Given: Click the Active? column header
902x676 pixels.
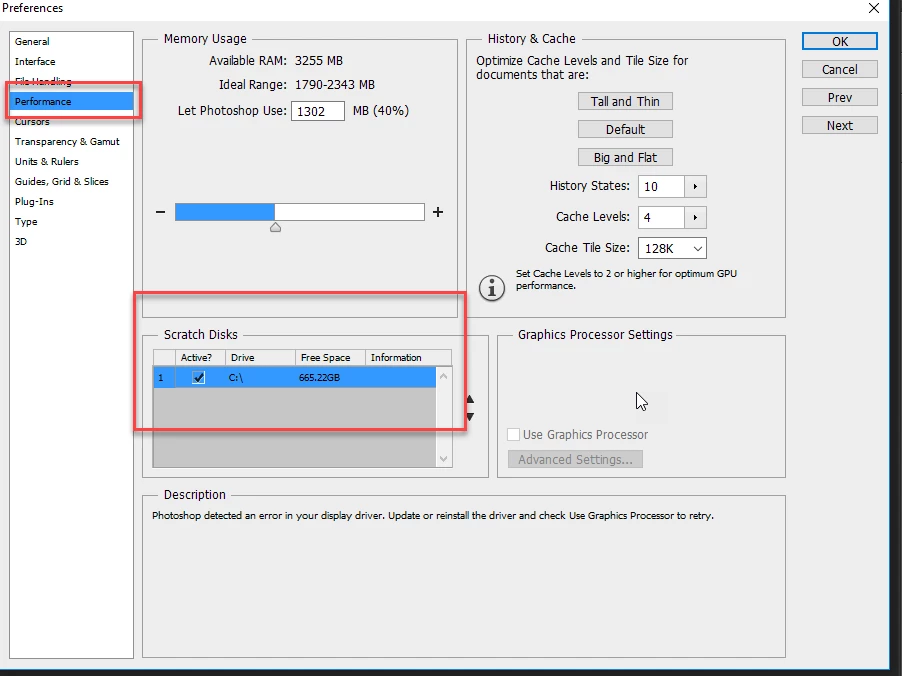Looking at the screenshot, I should pyautogui.click(x=200, y=357).
